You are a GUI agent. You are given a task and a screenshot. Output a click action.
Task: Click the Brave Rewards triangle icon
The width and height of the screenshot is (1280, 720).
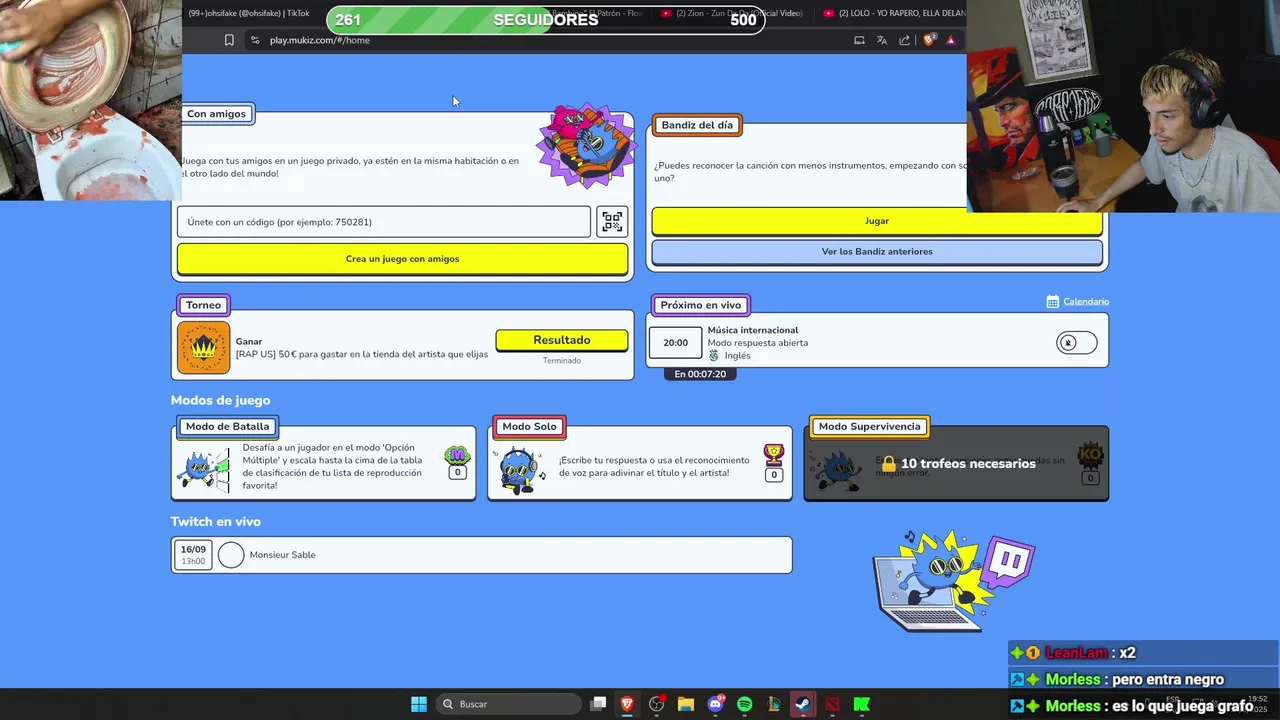(x=951, y=40)
